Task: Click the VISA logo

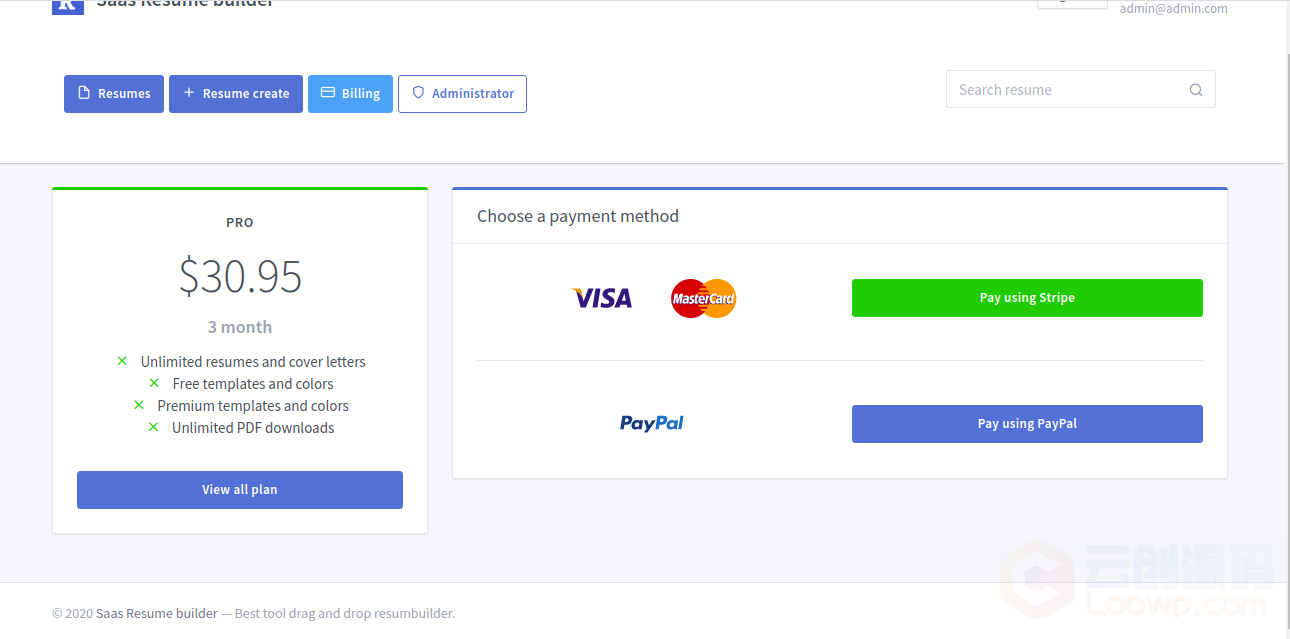Action: click(x=602, y=298)
